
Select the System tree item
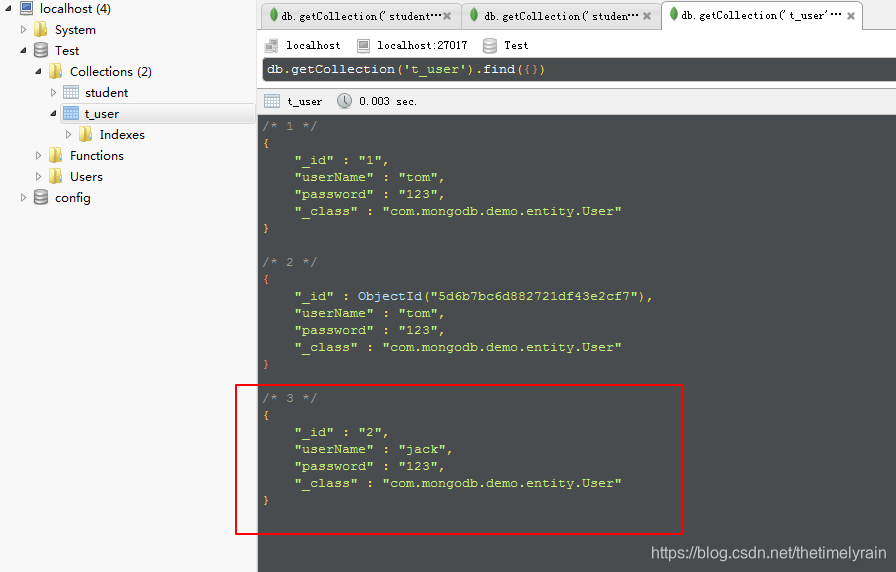click(75, 30)
